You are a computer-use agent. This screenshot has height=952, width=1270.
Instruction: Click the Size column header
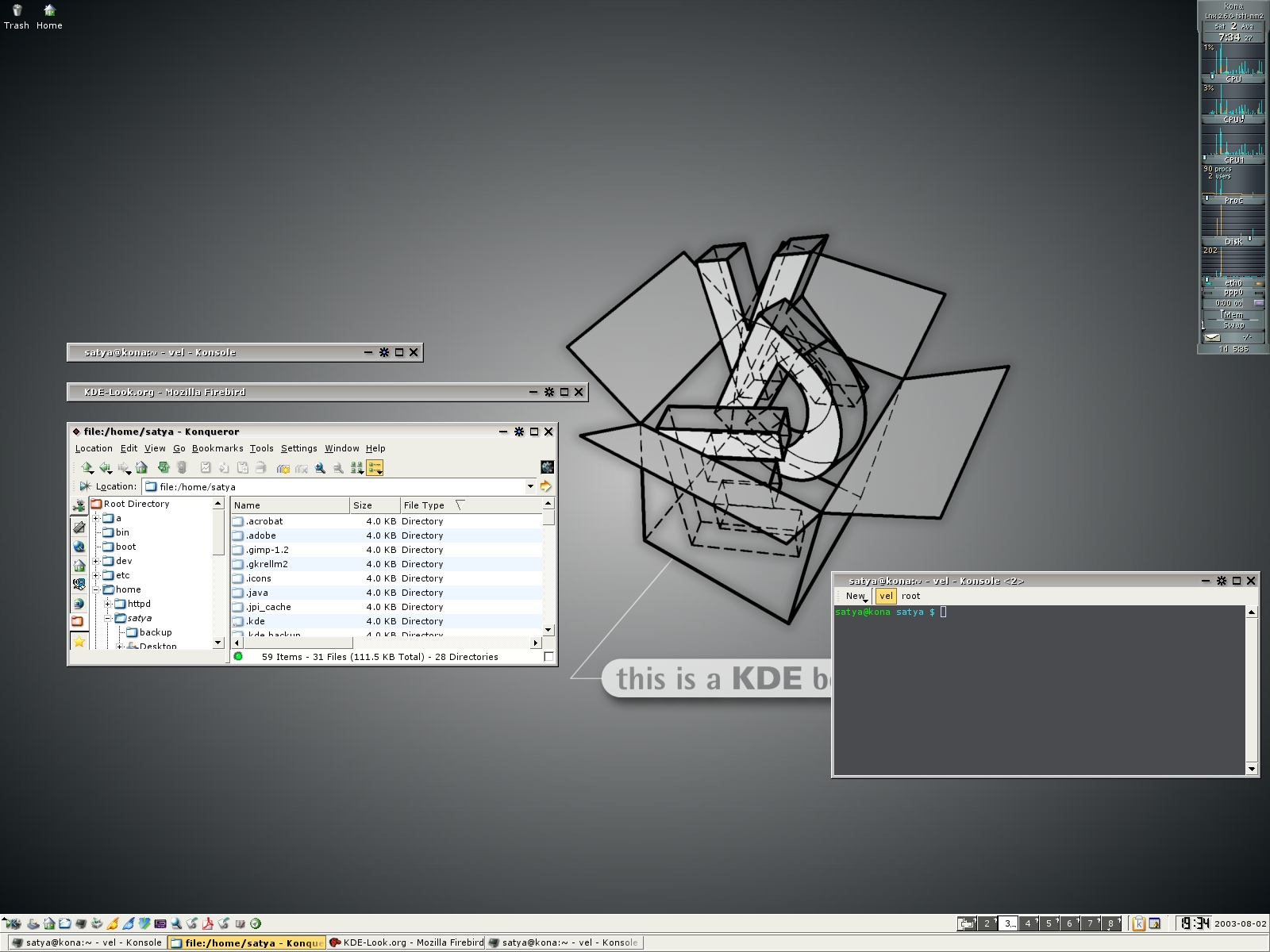pos(375,505)
